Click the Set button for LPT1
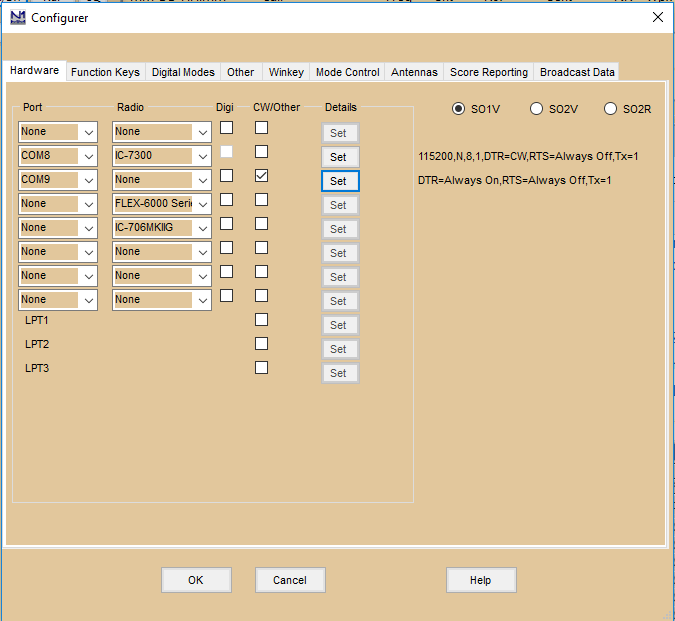The image size is (675, 621). 340,325
